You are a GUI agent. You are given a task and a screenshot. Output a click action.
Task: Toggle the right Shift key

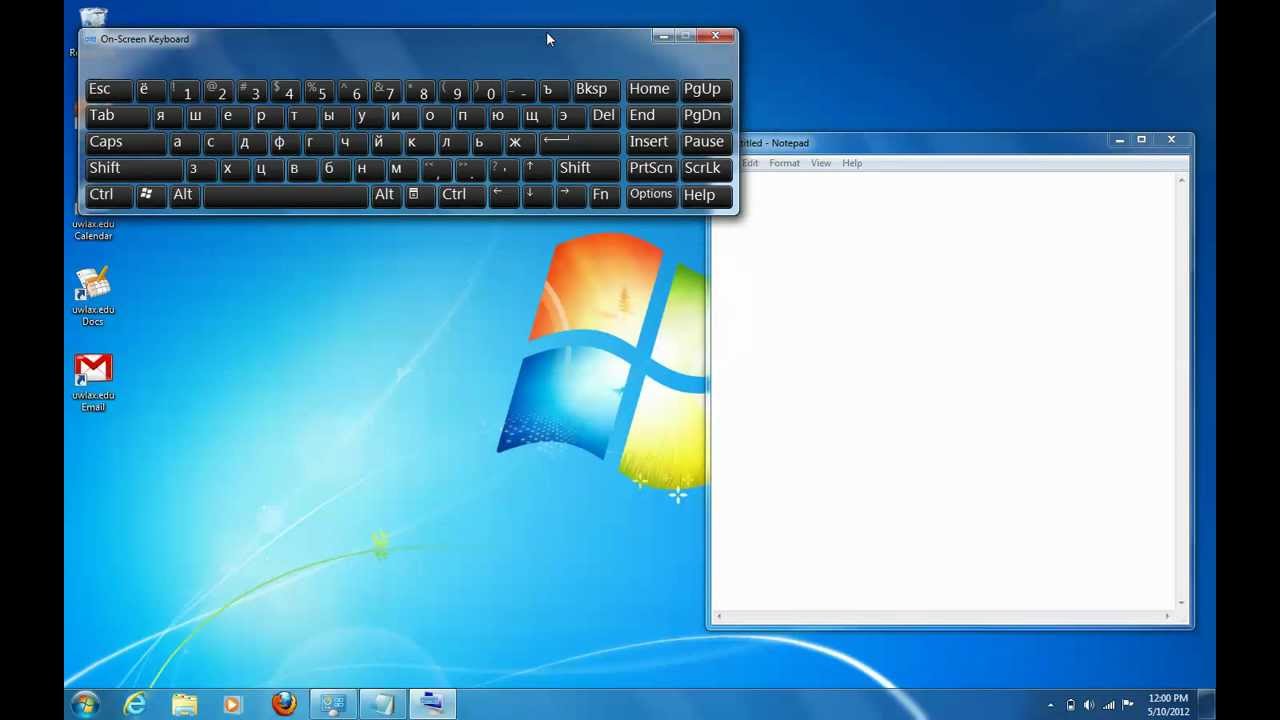(587, 168)
